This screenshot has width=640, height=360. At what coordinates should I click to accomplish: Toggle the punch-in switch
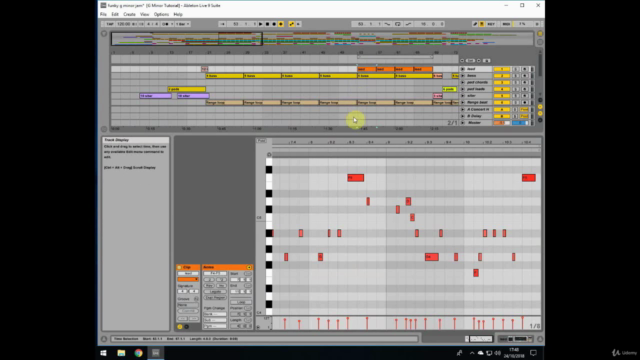tap(387, 24)
